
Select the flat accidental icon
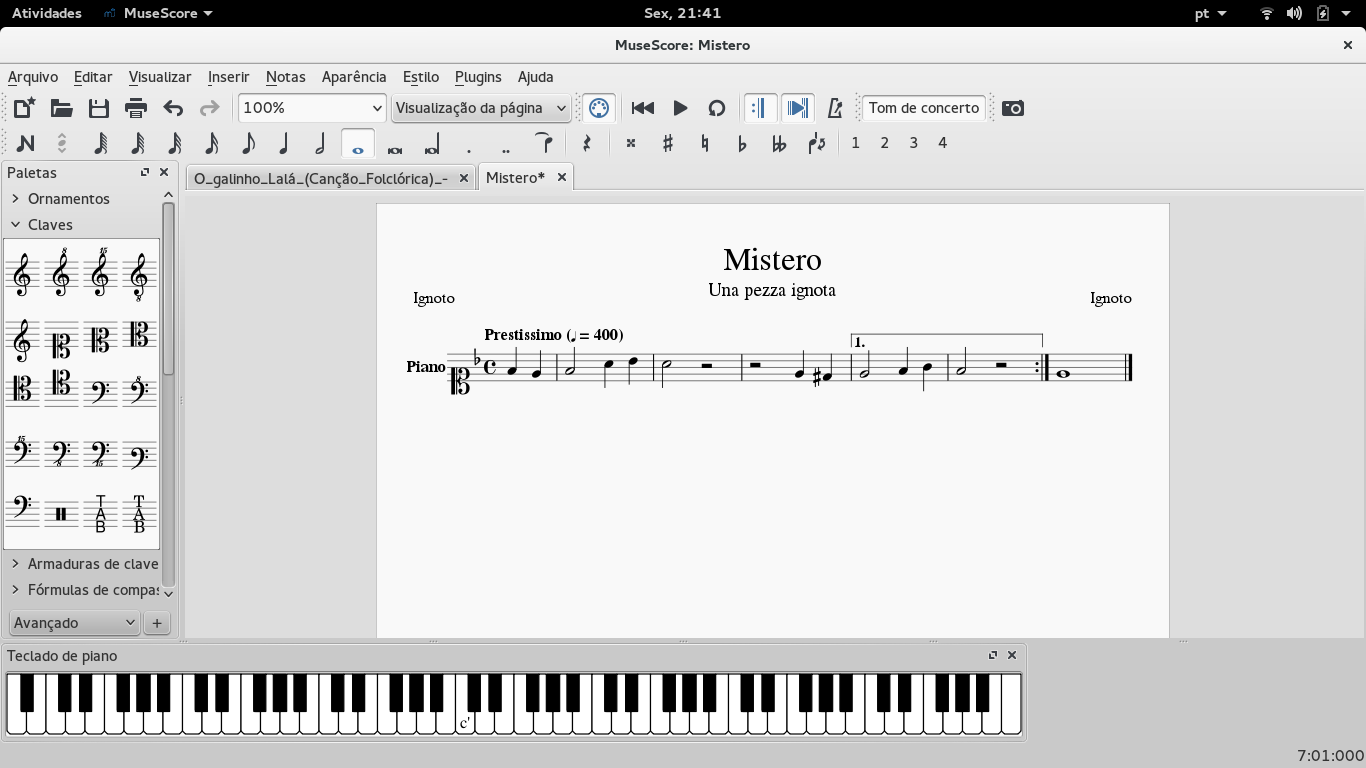741,143
